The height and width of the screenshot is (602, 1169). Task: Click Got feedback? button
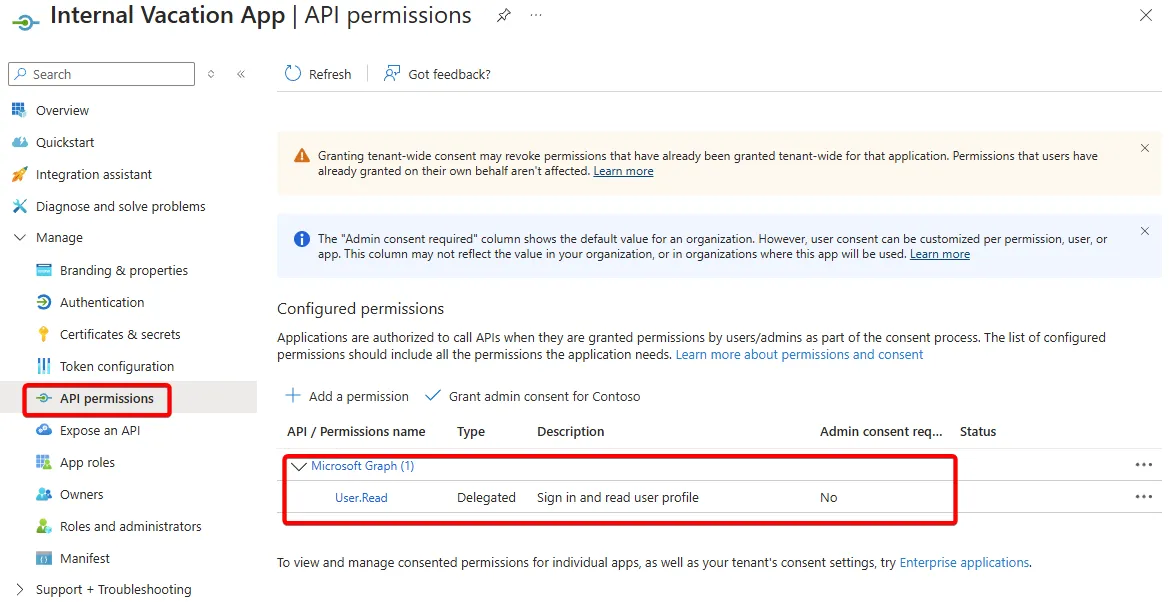[x=437, y=74]
